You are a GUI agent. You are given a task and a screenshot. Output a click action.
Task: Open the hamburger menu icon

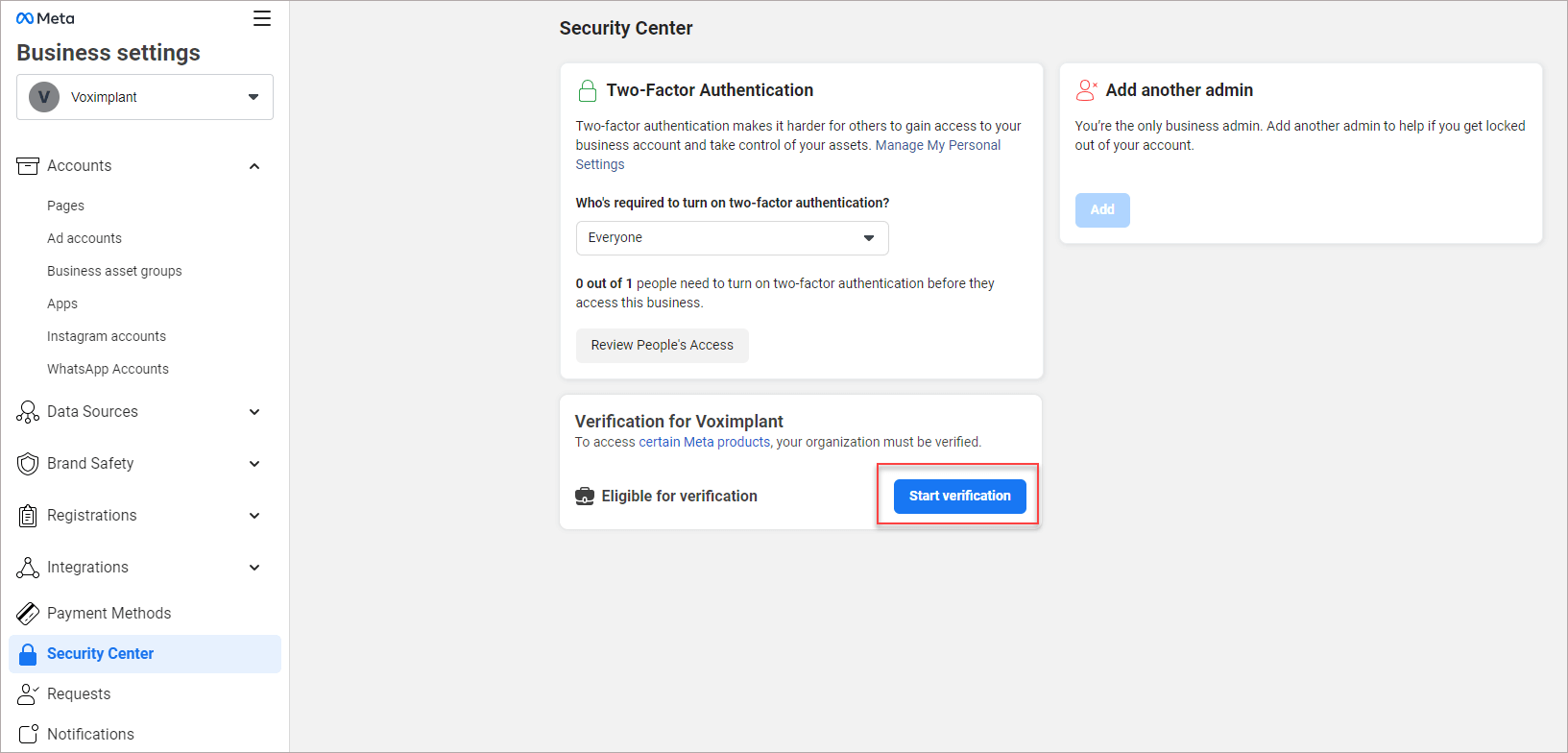click(x=261, y=18)
